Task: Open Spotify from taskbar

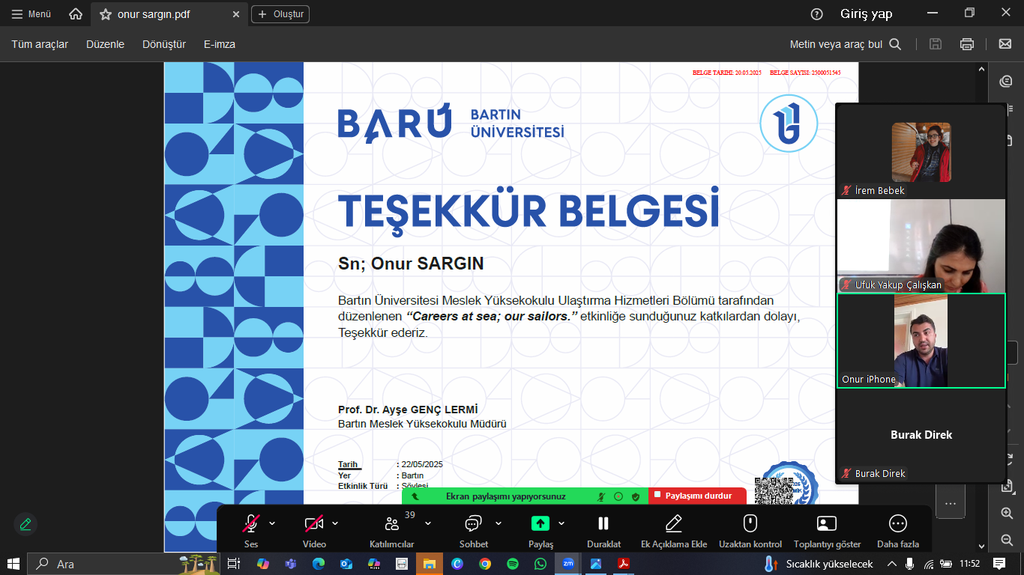Action: pos(513,563)
